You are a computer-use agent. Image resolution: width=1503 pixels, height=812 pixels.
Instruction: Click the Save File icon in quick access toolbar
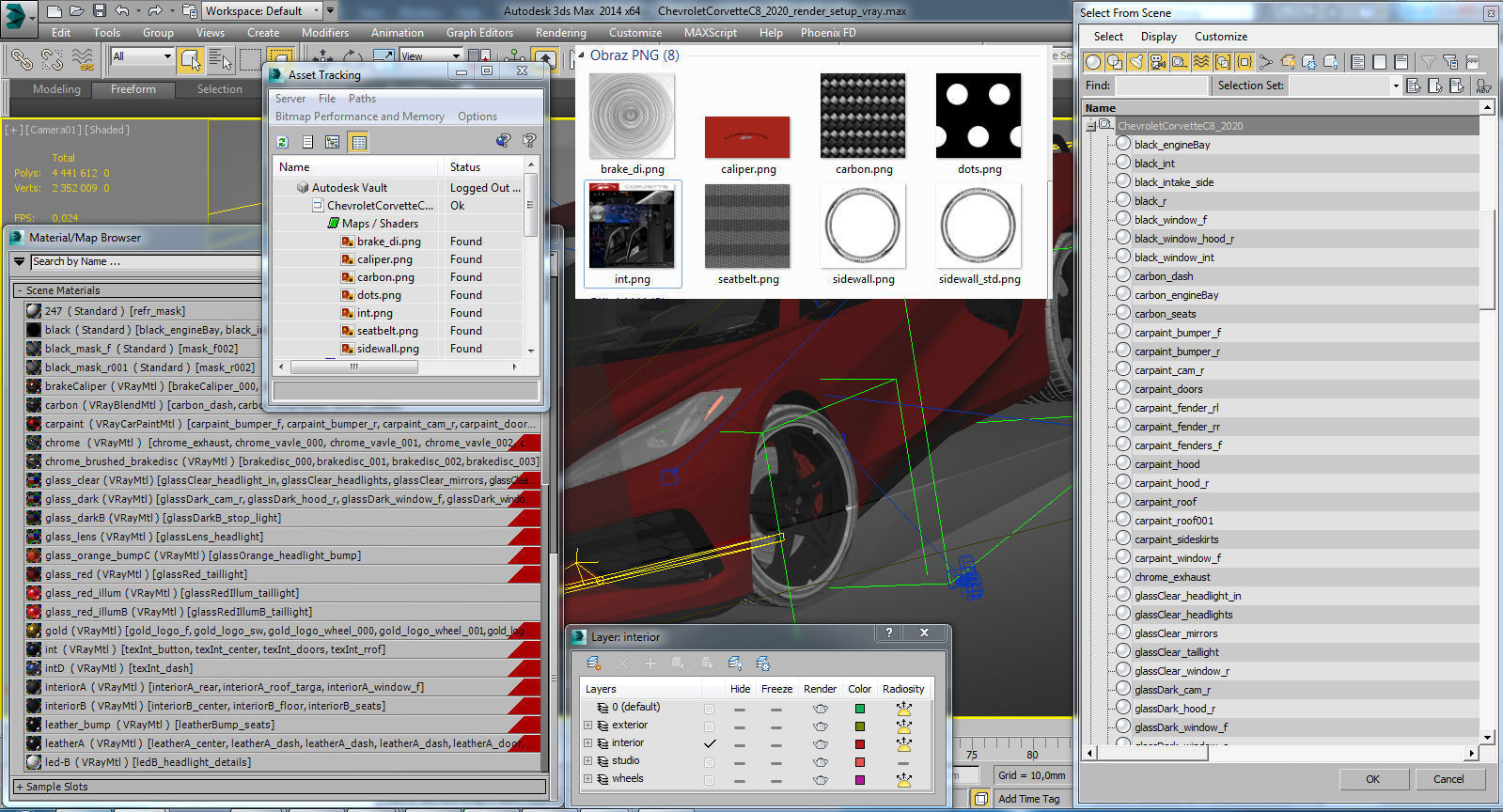(100, 11)
